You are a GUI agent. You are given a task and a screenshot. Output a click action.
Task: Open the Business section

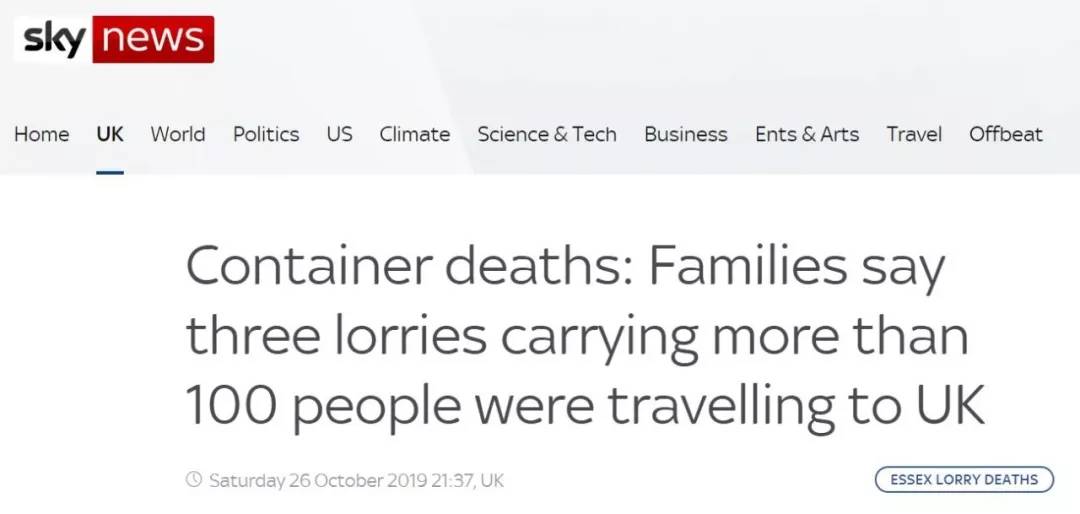pos(686,134)
